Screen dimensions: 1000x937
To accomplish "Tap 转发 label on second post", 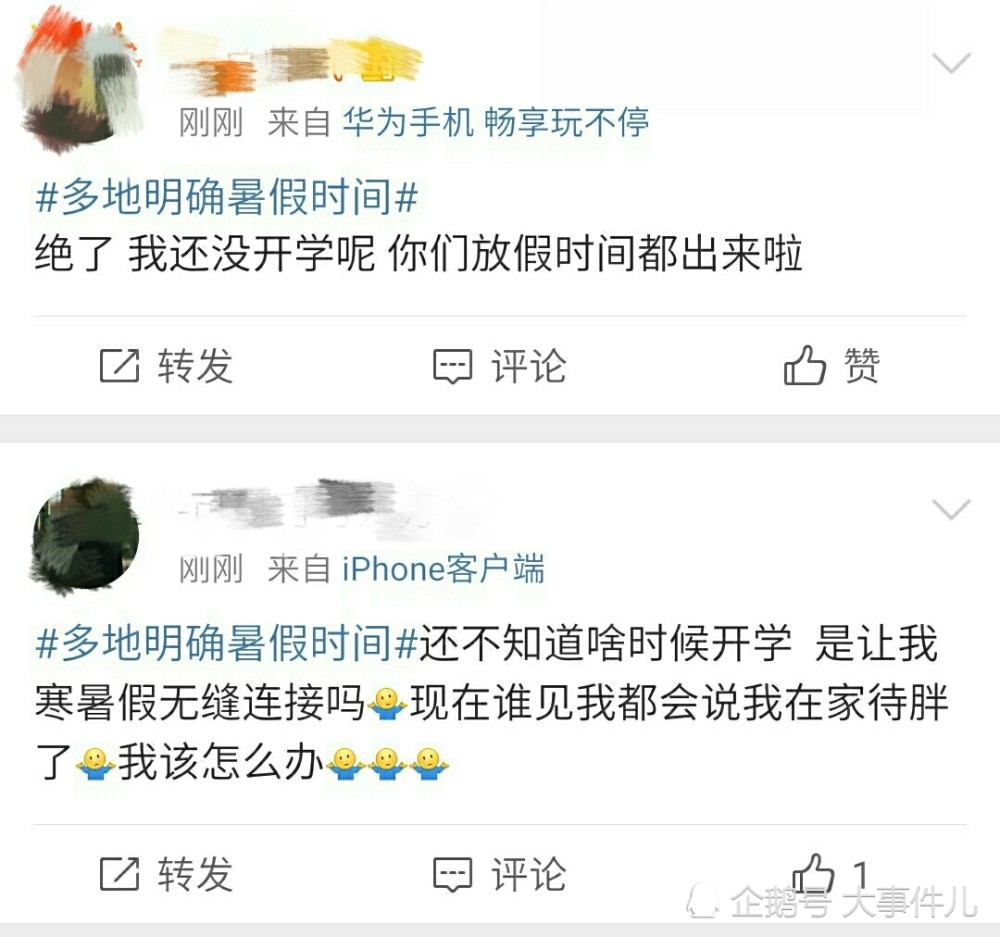I will click(196, 874).
